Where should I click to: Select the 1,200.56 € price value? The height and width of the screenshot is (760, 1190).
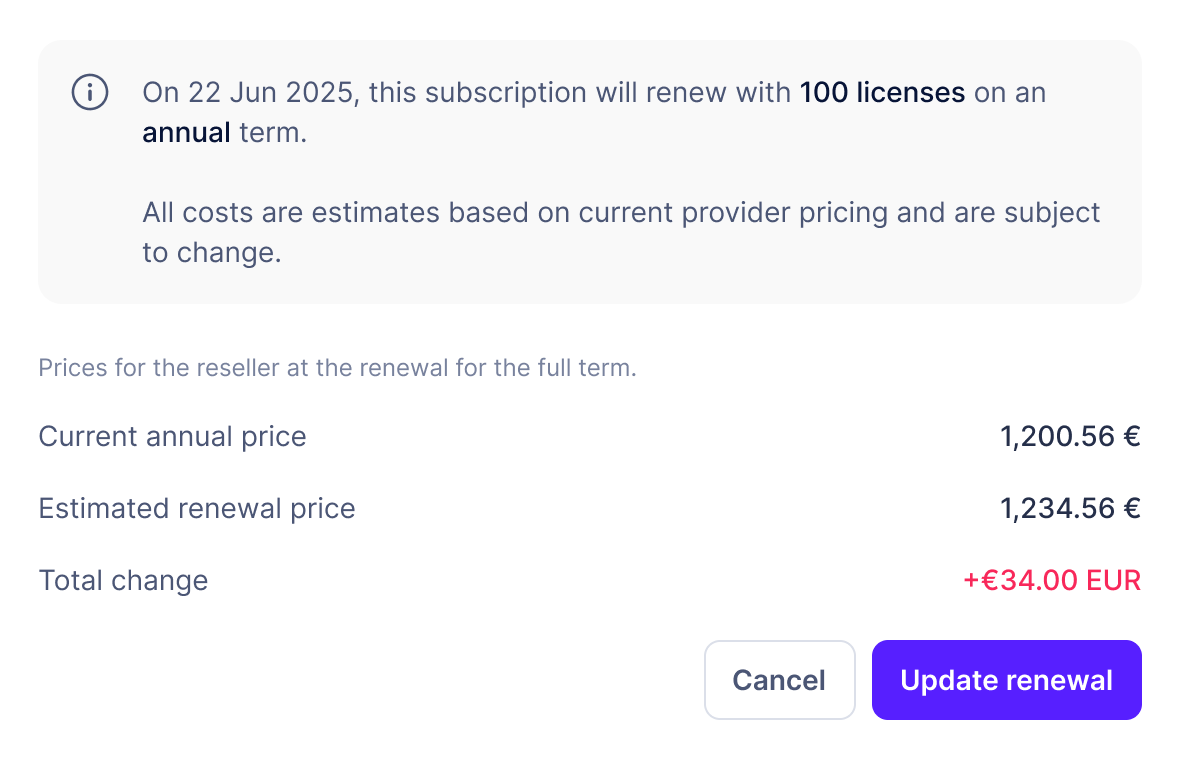coord(1070,437)
